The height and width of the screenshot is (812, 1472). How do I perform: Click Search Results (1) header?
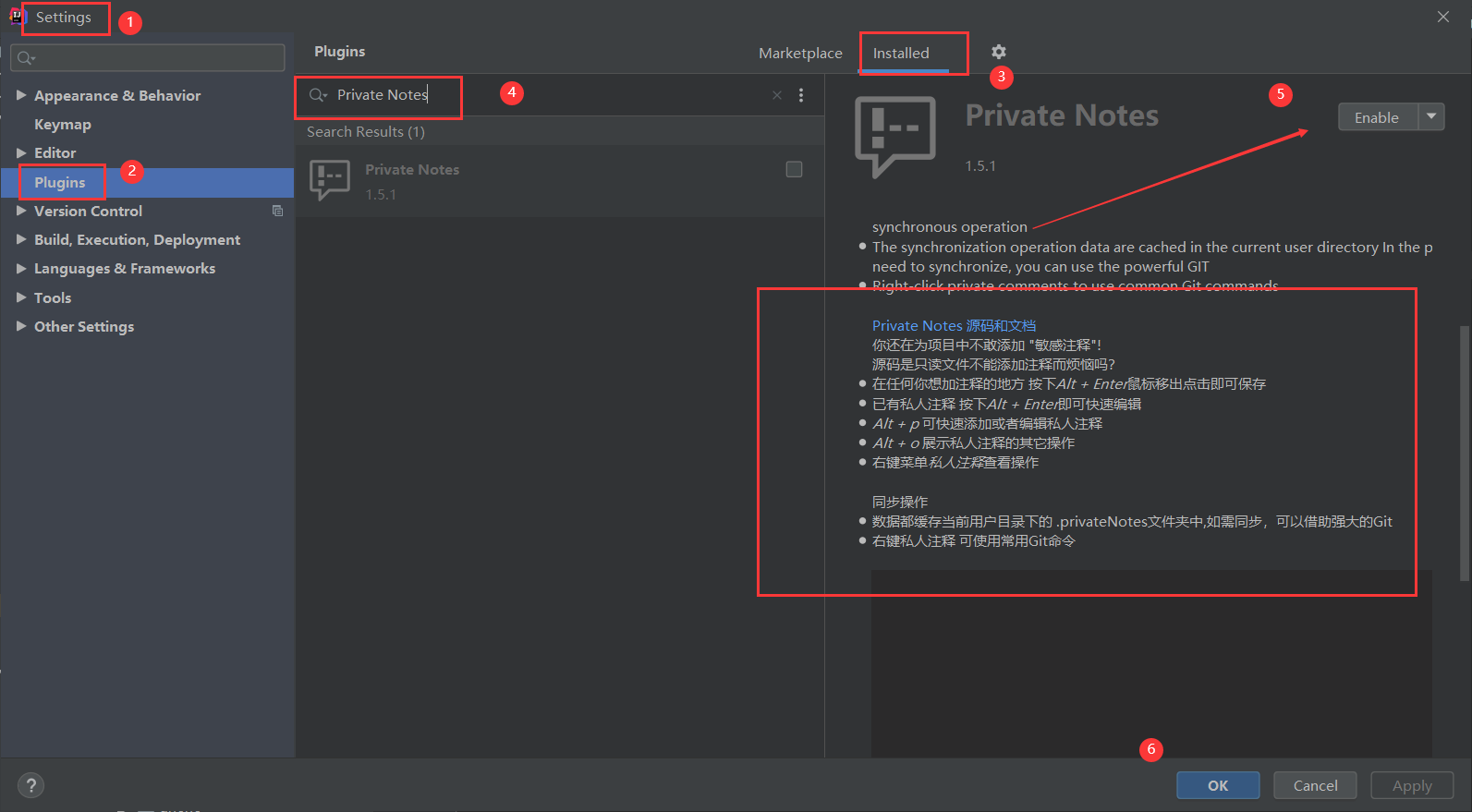(366, 131)
